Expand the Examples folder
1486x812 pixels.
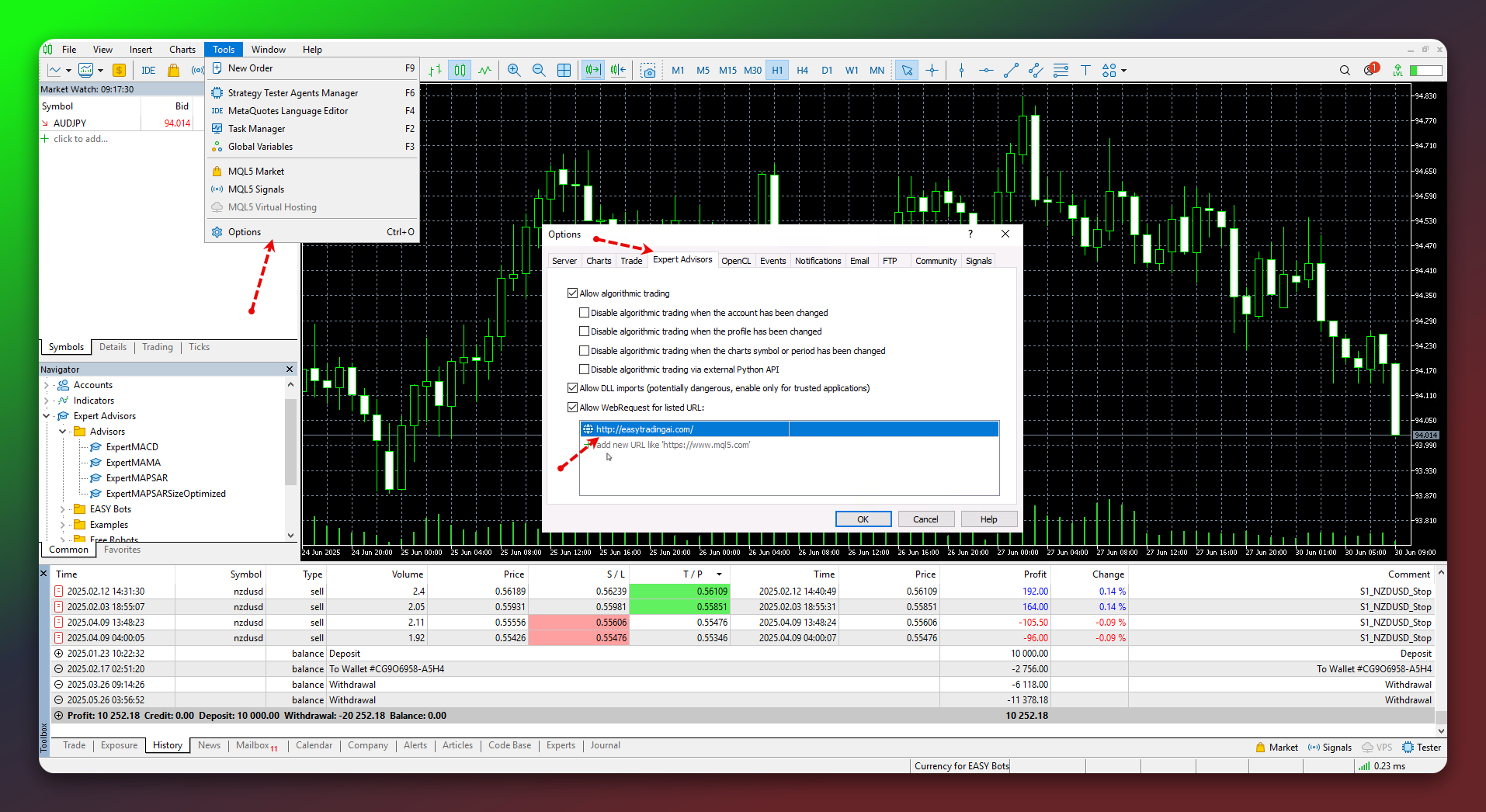(63, 525)
